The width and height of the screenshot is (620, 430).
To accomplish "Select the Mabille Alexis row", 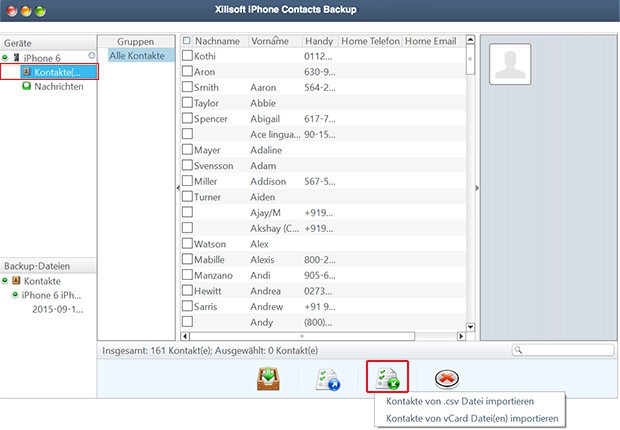I will click(x=323, y=260).
